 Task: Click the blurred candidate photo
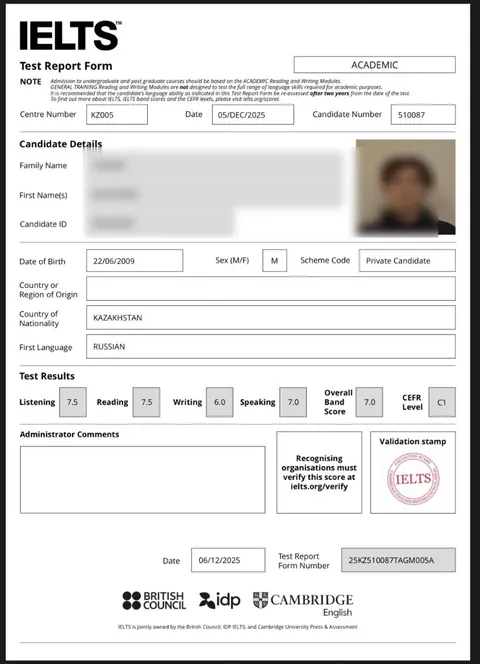coord(405,187)
